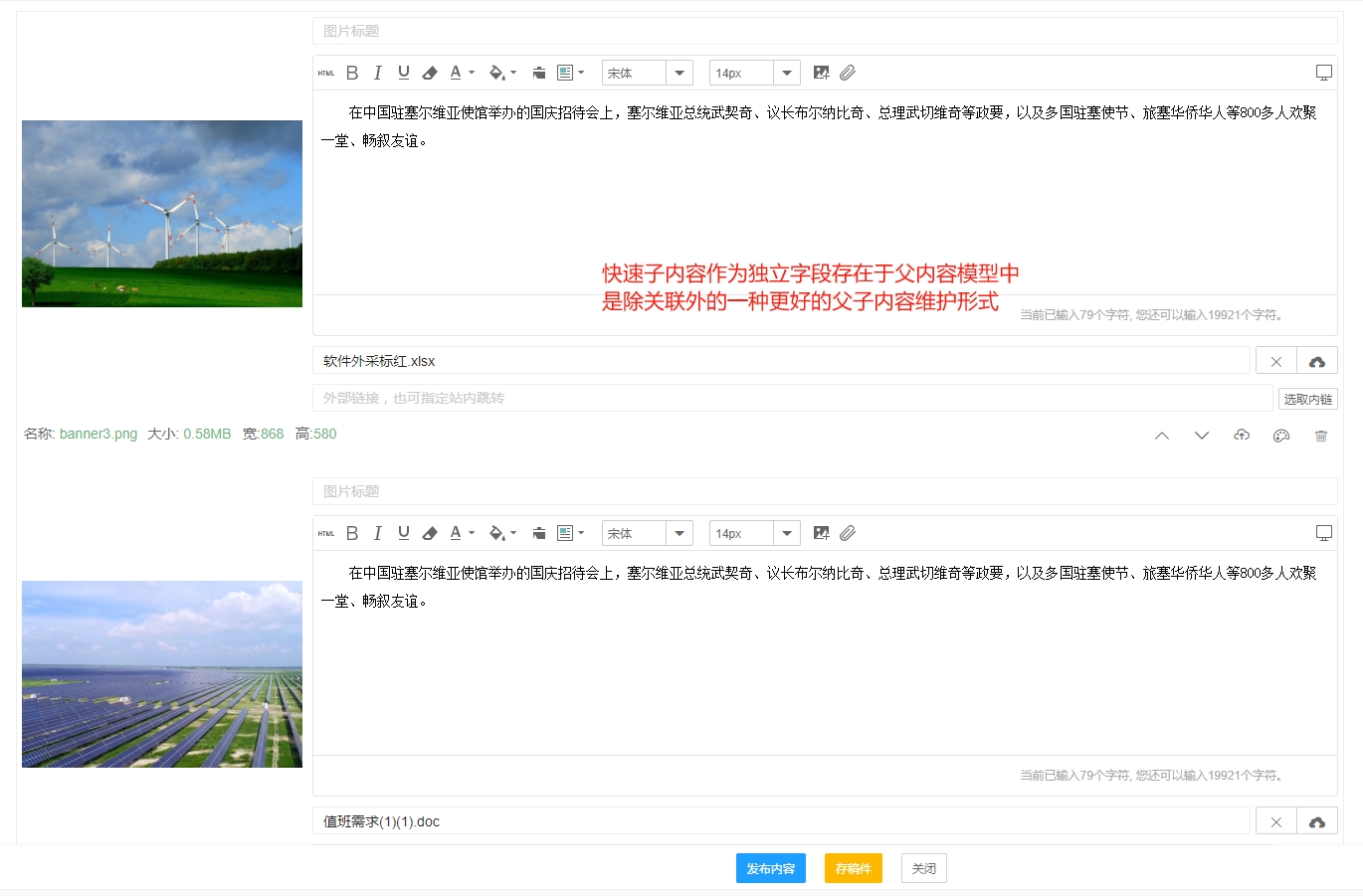This screenshot has width=1363, height=896.
Task: Click the 值班需求(1)(1).doc file field
Action: (781, 821)
